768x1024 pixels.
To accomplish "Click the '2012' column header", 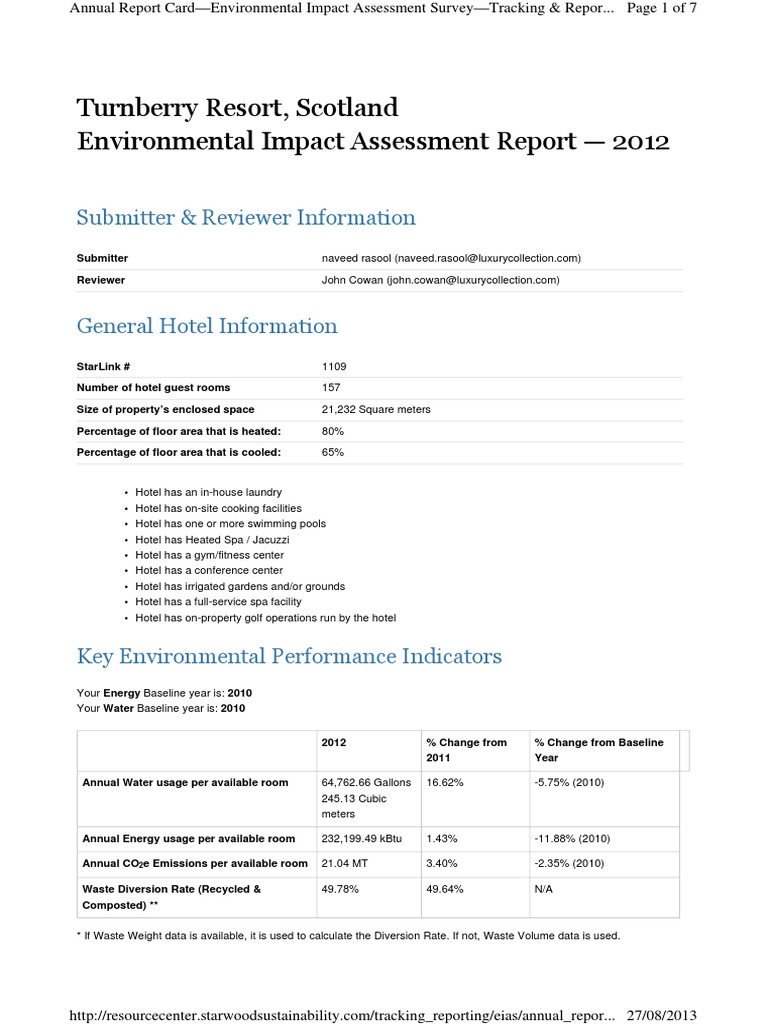I will 334,743.
